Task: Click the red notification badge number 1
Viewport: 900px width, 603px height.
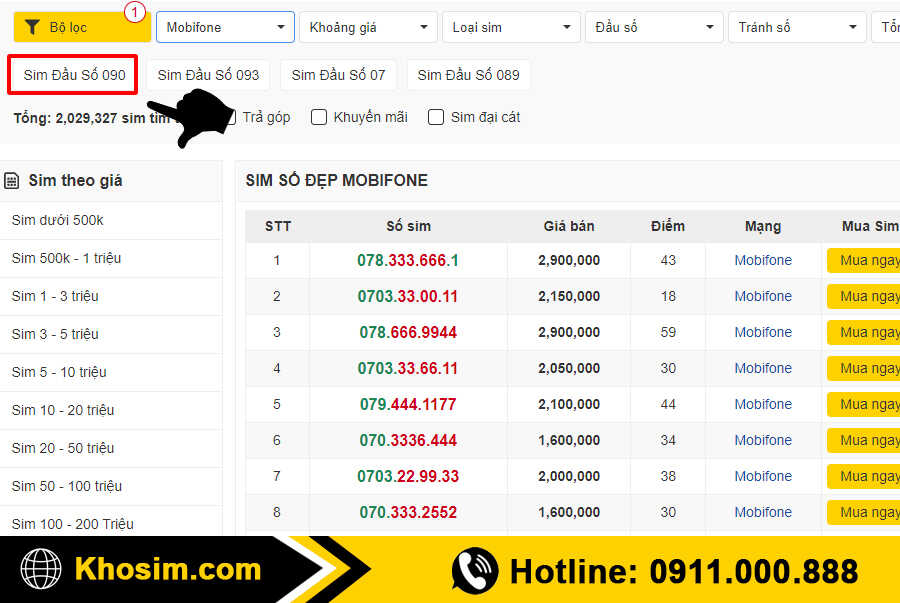Action: click(135, 12)
